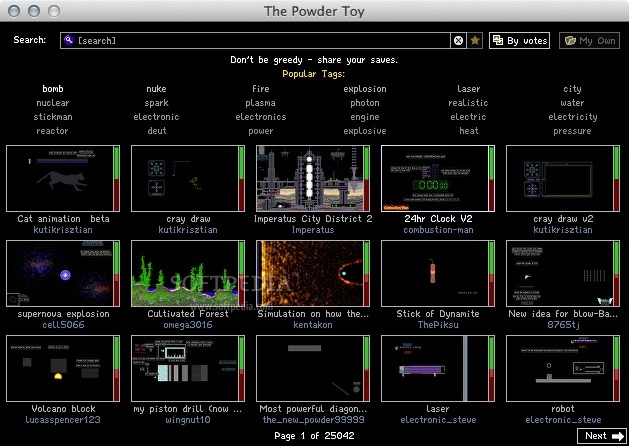Pick the reactor tag

pyautogui.click(x=52, y=131)
